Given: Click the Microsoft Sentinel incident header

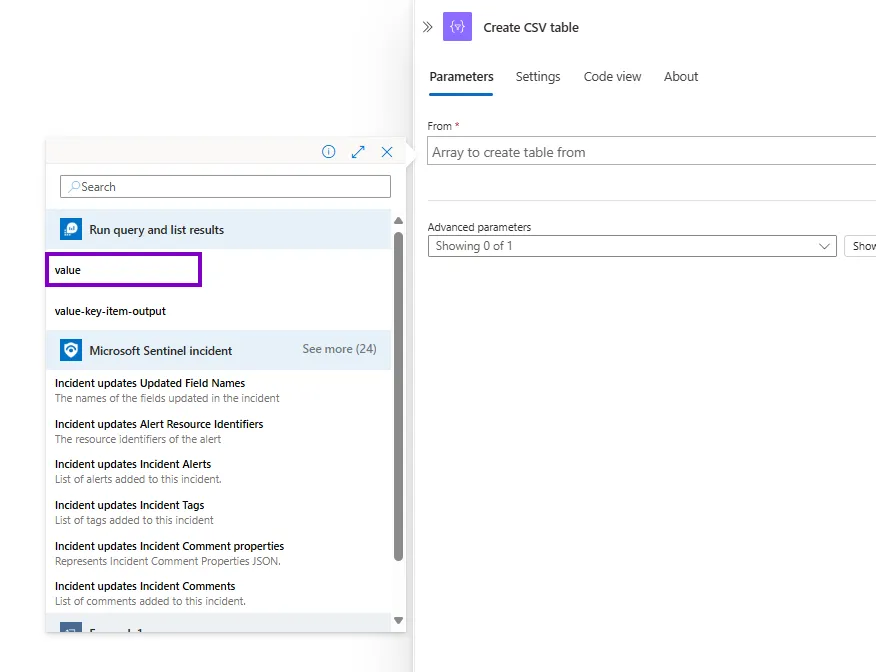Looking at the screenshot, I should pyautogui.click(x=218, y=350).
